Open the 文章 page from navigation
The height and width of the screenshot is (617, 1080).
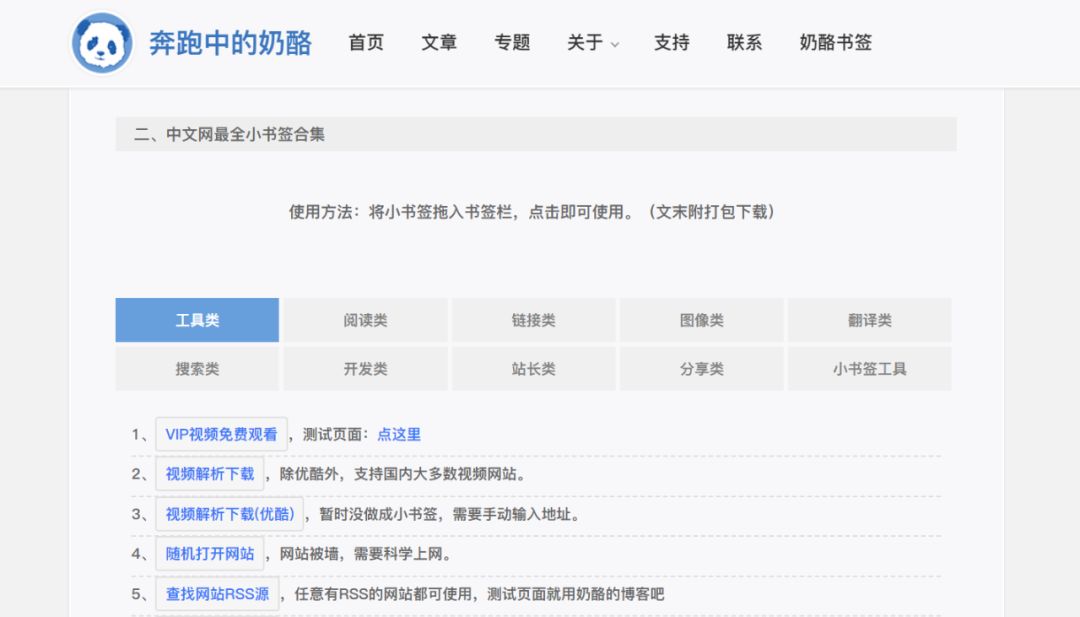[x=438, y=43]
